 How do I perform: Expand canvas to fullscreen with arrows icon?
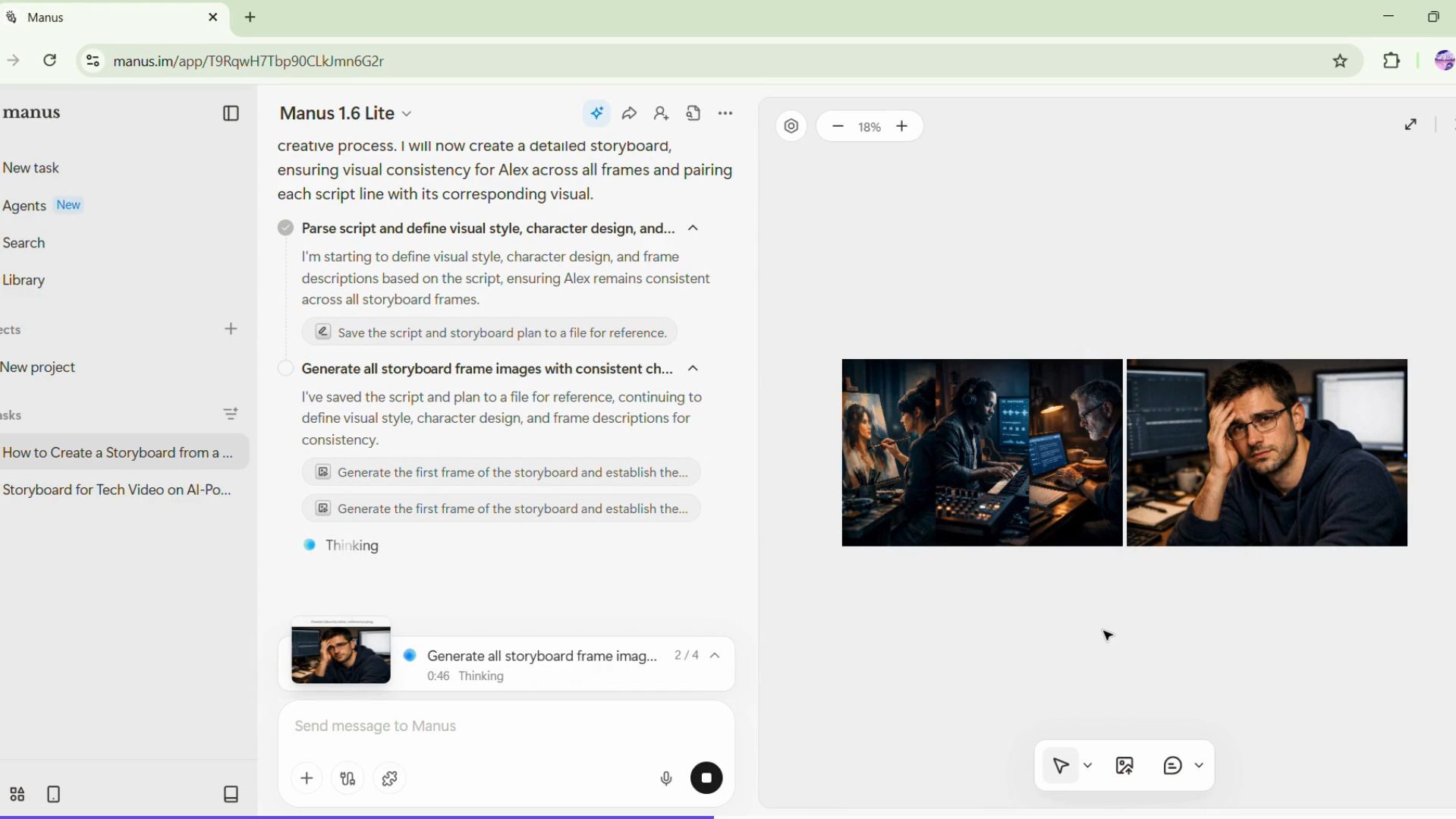click(x=1410, y=124)
